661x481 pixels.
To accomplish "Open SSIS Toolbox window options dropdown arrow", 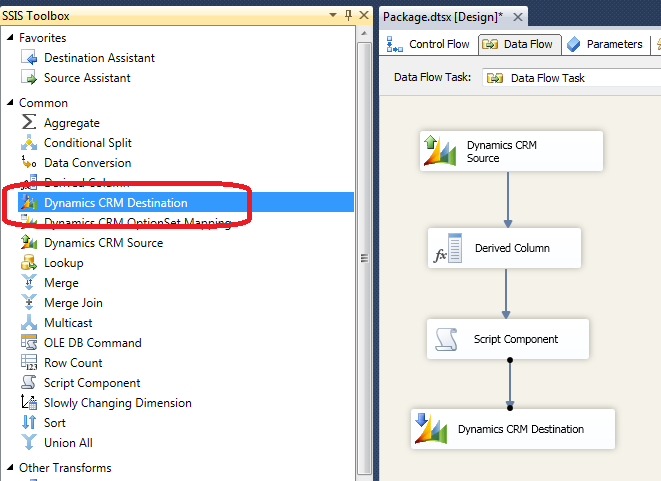I will pos(333,15).
